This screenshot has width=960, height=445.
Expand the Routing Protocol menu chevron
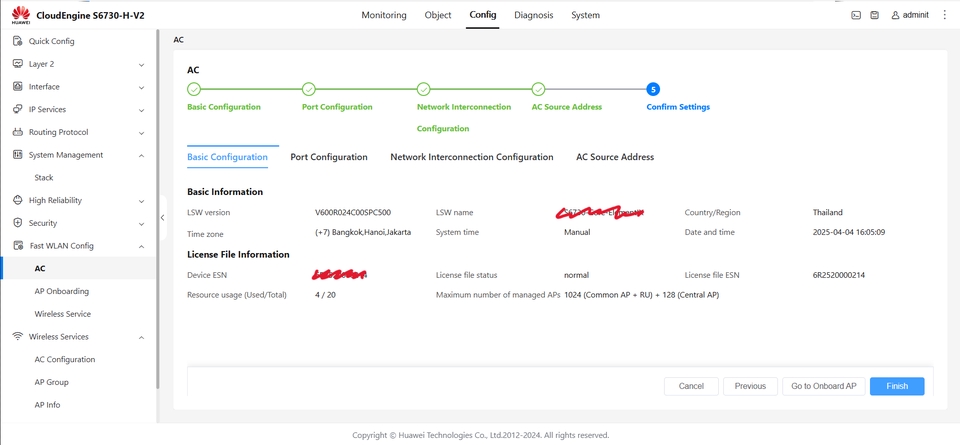(141, 133)
